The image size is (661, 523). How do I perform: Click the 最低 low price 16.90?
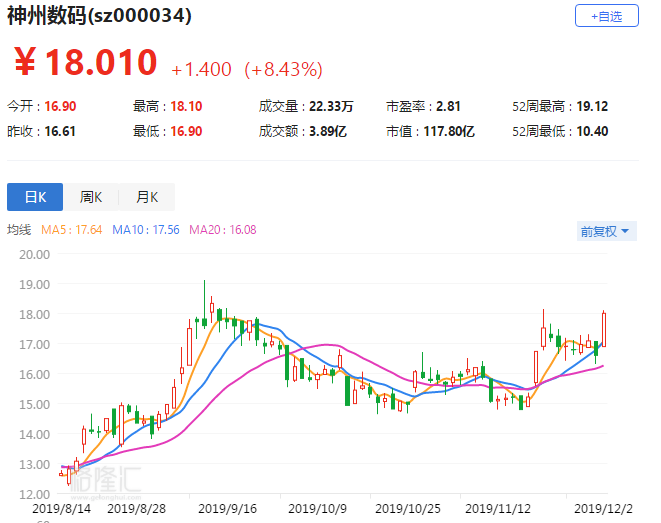[x=186, y=131]
